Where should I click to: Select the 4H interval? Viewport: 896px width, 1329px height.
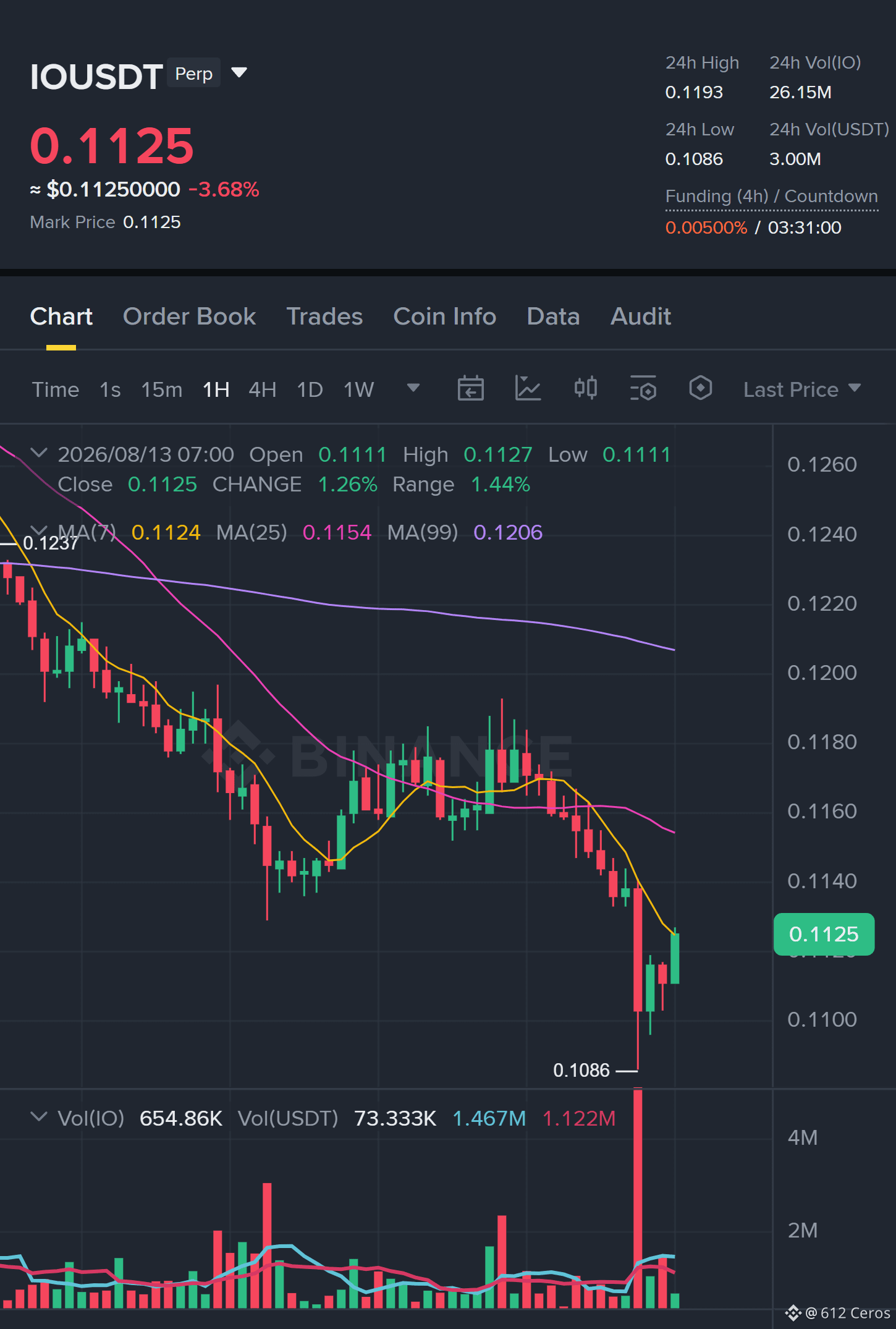click(263, 389)
